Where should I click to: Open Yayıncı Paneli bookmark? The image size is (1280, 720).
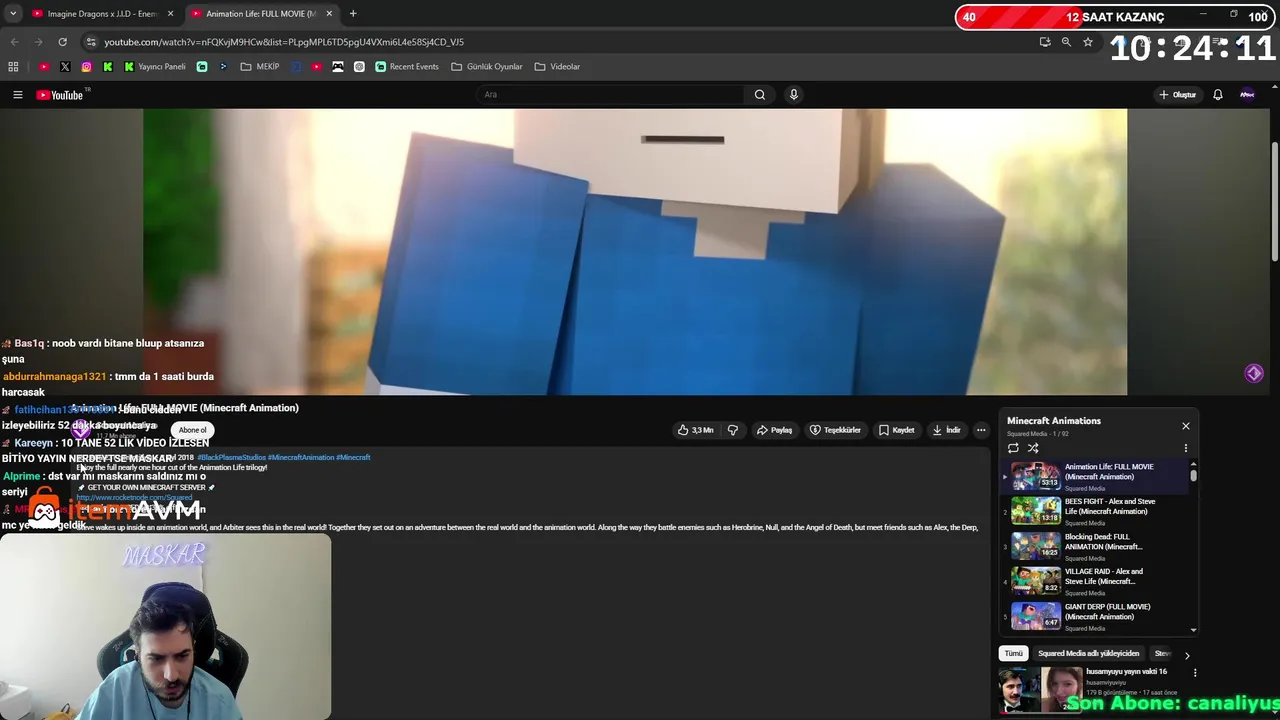pos(155,67)
